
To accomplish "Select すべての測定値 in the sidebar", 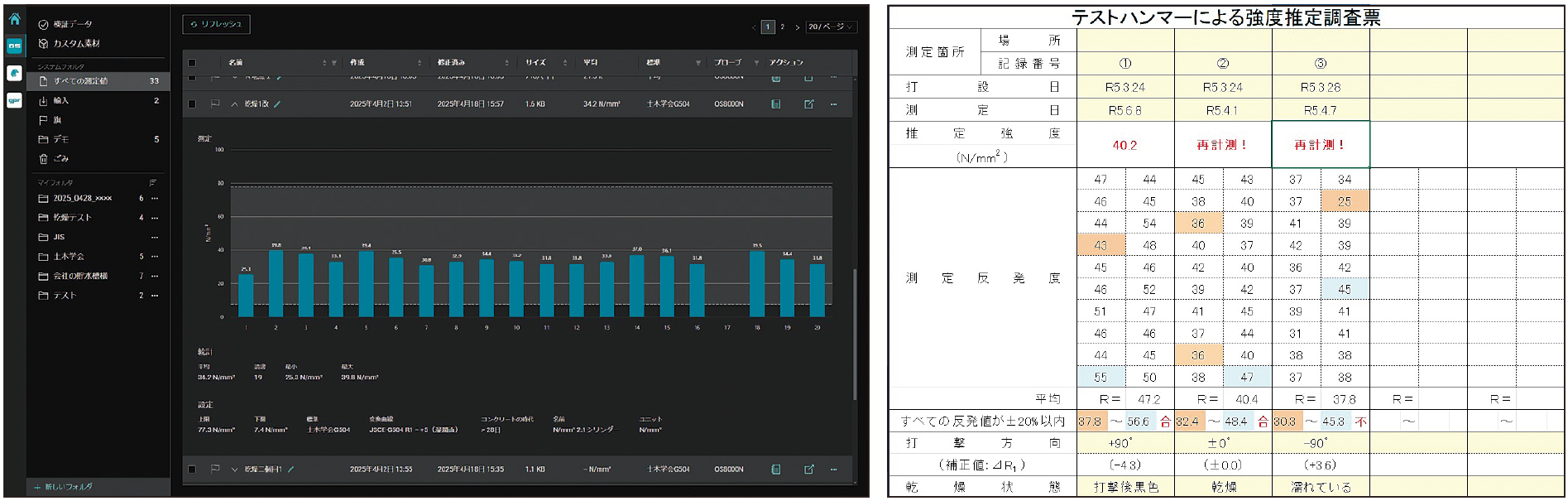I will pos(81,81).
